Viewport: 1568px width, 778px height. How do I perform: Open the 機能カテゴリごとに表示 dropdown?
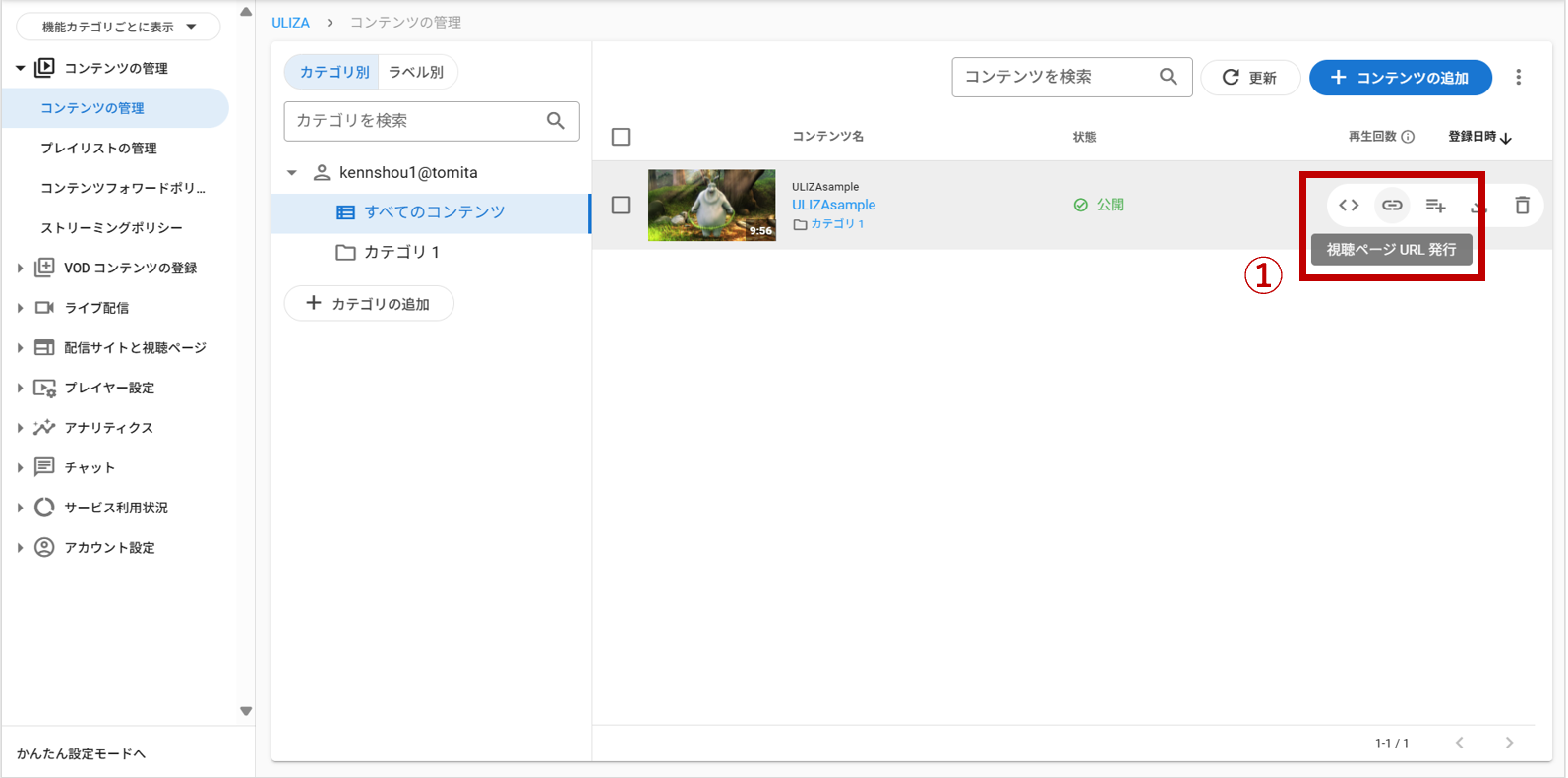[x=118, y=27]
